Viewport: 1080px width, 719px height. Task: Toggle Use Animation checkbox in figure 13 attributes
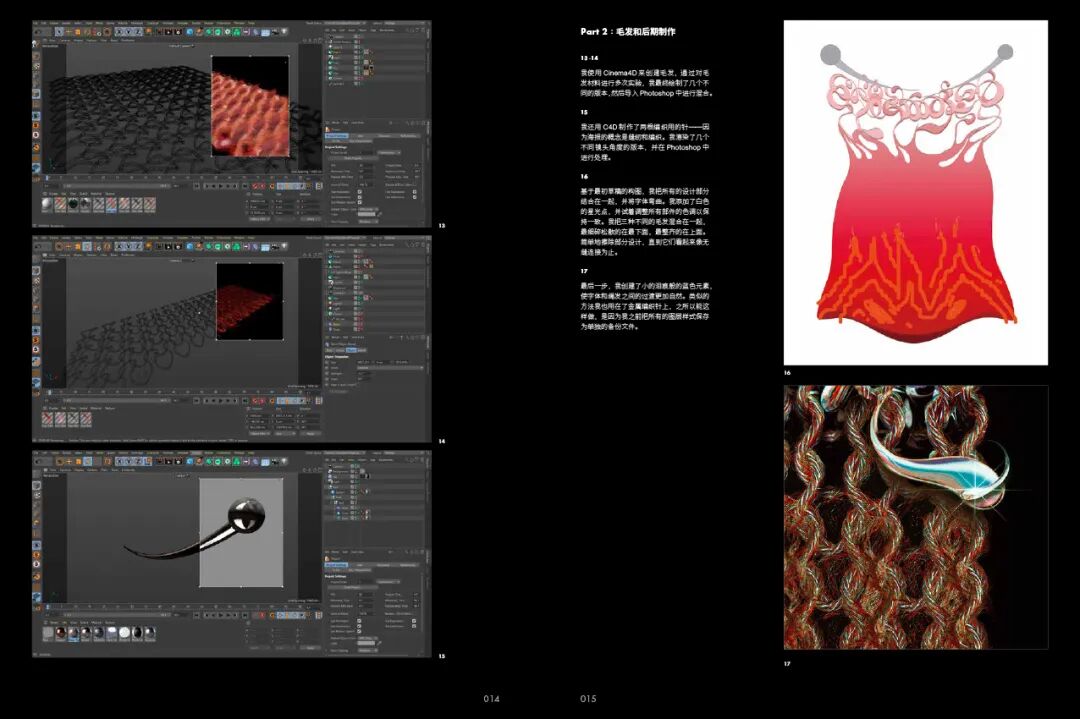click(x=360, y=191)
